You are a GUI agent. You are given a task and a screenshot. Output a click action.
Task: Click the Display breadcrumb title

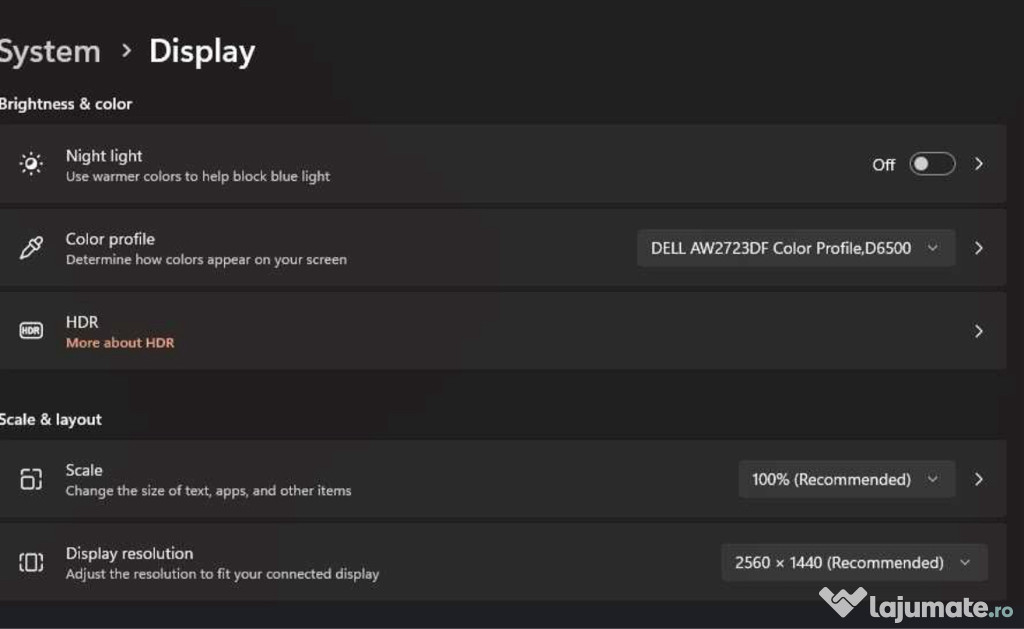tap(202, 52)
